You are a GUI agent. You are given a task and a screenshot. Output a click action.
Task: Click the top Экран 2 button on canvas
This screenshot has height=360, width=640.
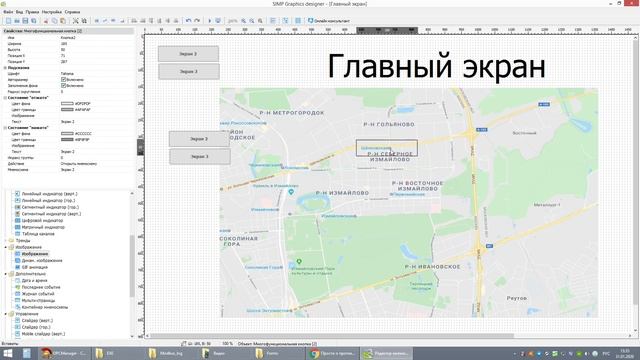[x=188, y=54]
